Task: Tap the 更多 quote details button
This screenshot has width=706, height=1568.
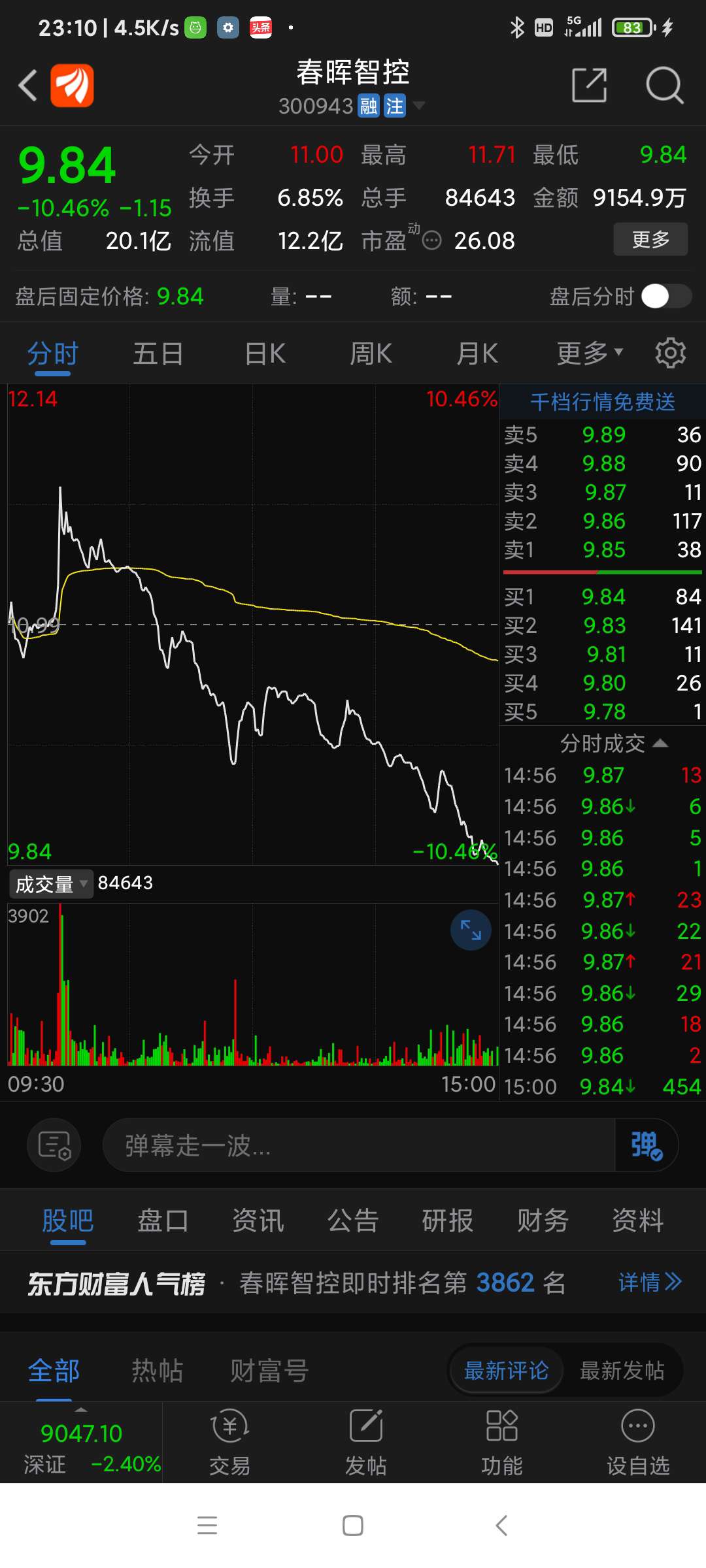Action: pyautogui.click(x=650, y=239)
